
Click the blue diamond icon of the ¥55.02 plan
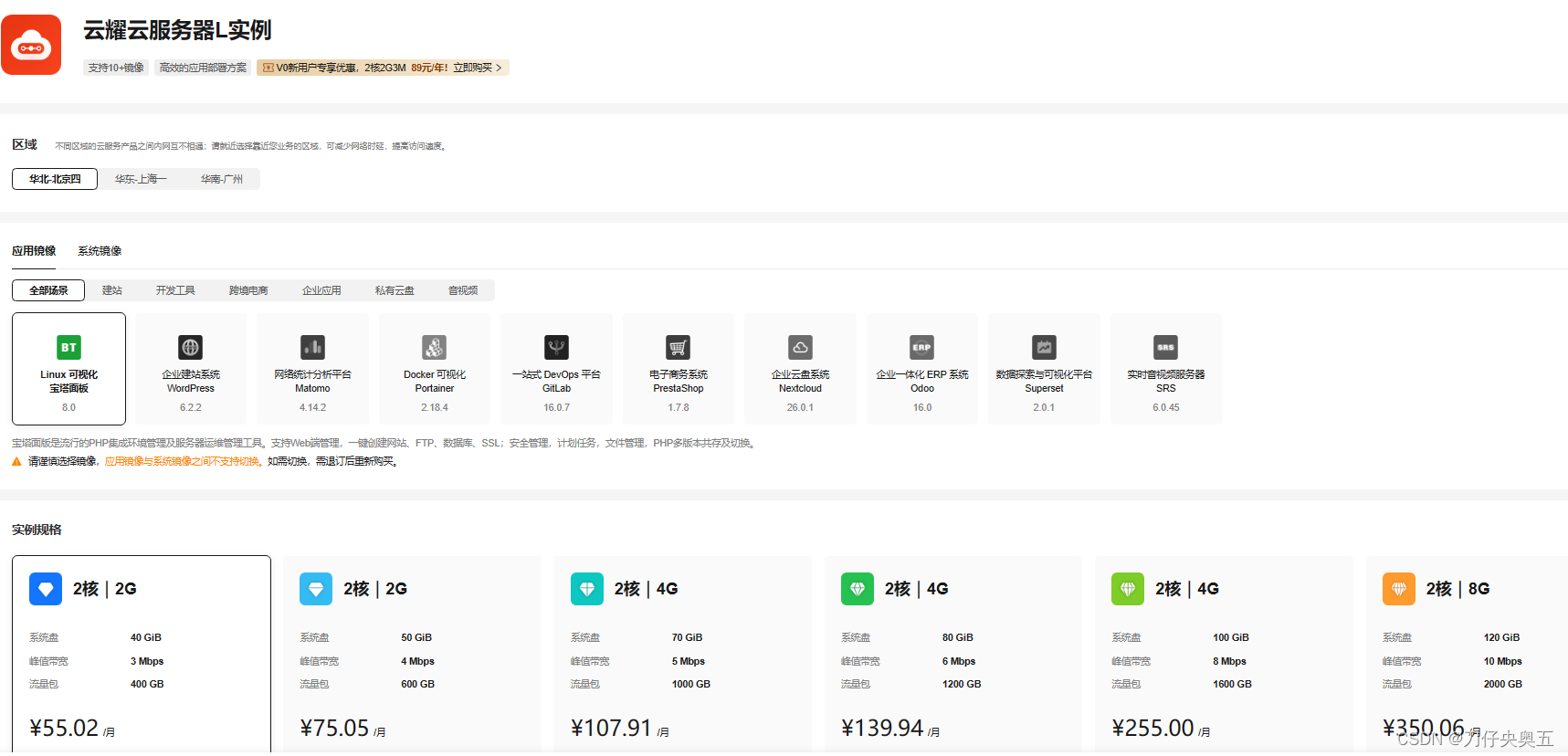[46, 589]
